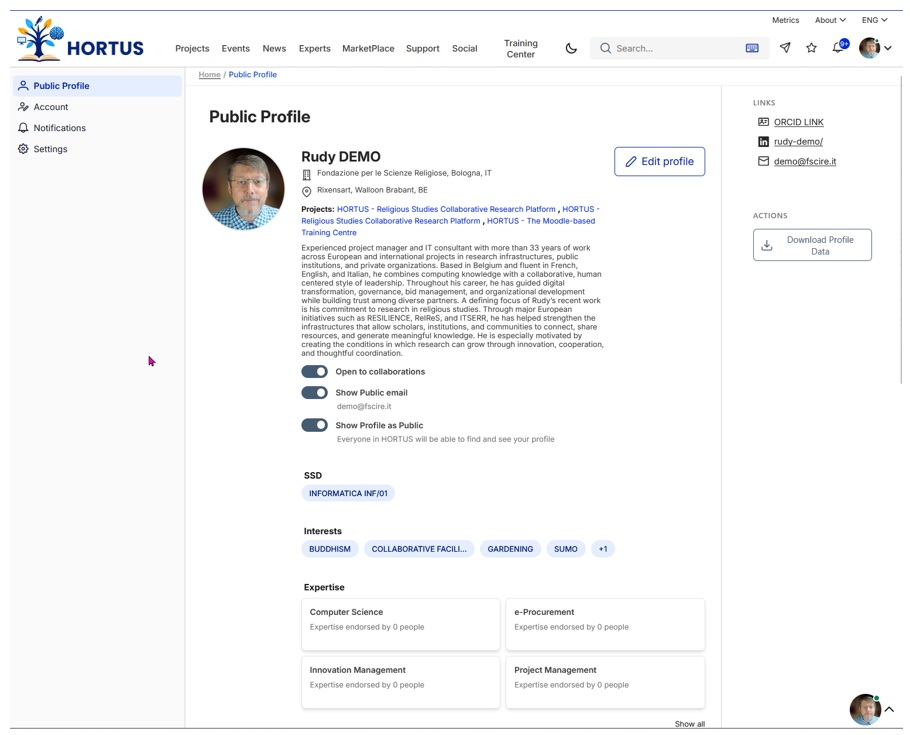The image size is (910, 735).
Task: Click Public Profile person icon in sidebar
Action: [23, 85]
